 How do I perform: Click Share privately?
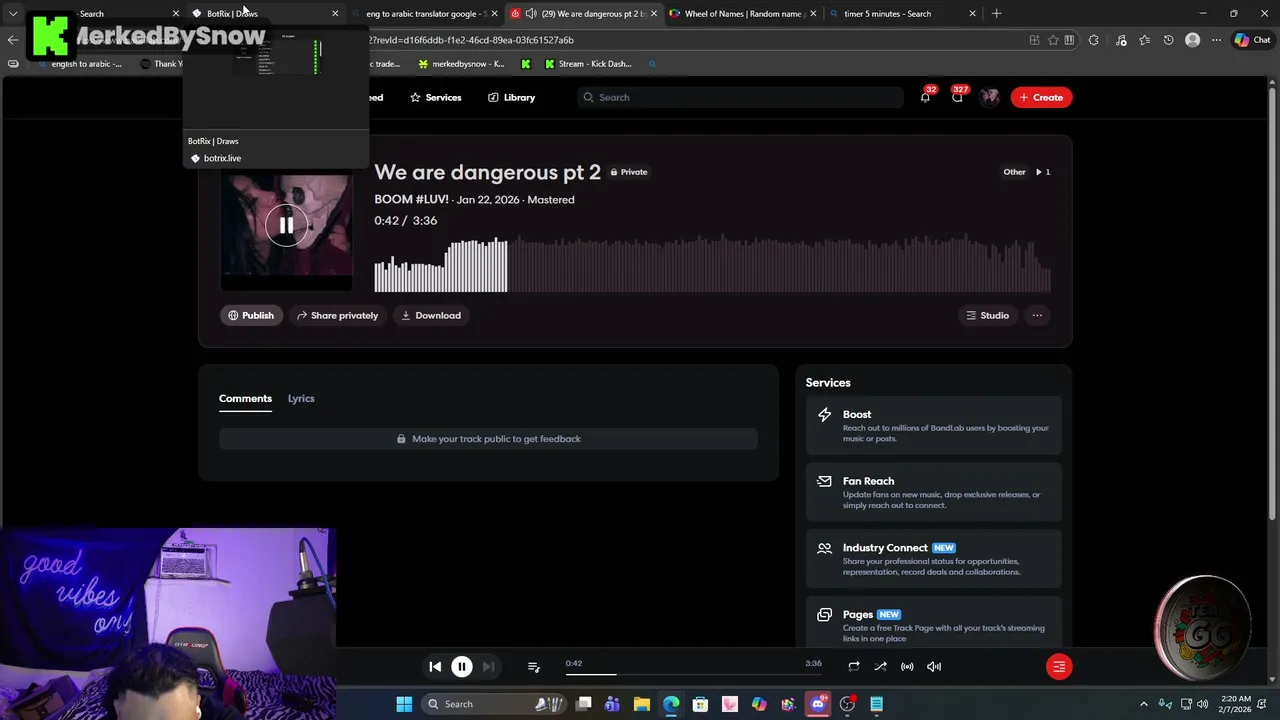pos(337,315)
